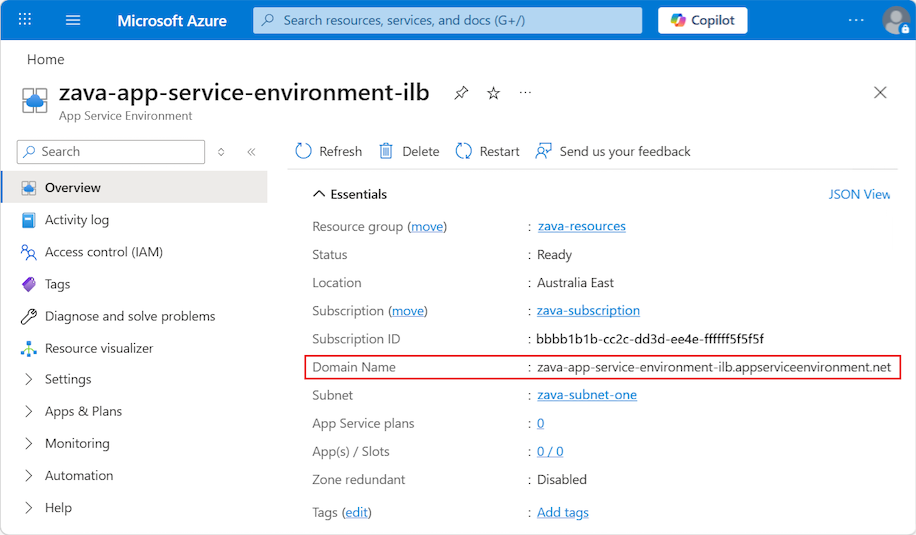The image size is (916, 535).
Task: Focus the sidebar menu Search field
Action: coord(111,152)
